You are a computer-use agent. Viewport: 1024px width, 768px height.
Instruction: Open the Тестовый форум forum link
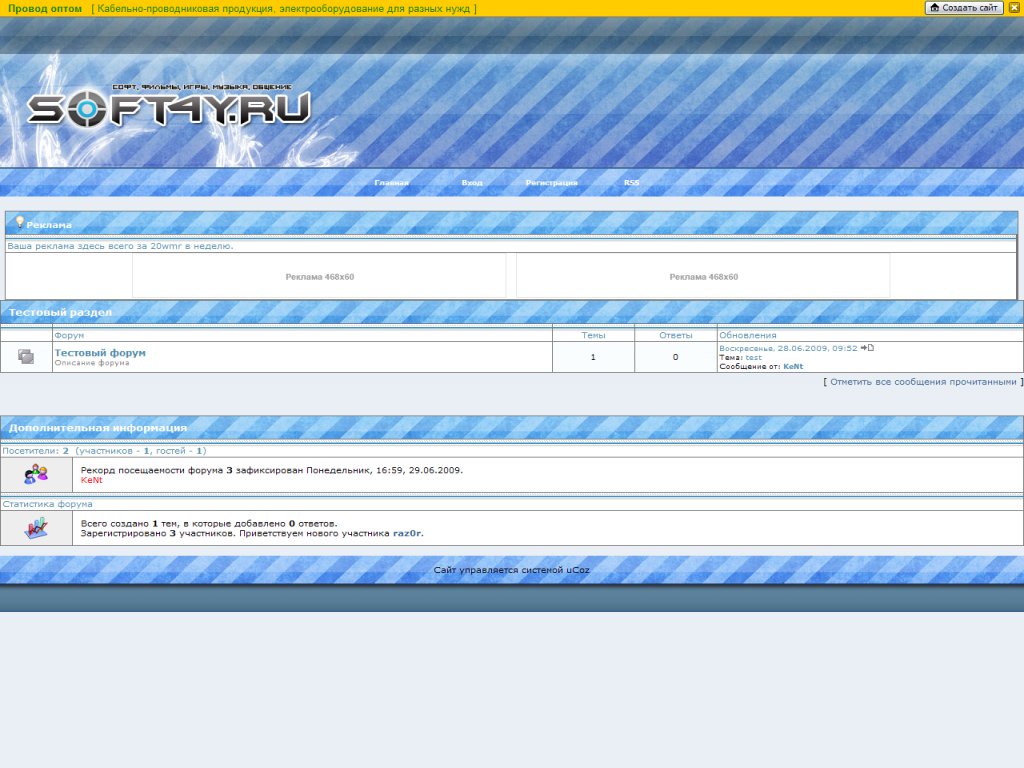(x=100, y=353)
